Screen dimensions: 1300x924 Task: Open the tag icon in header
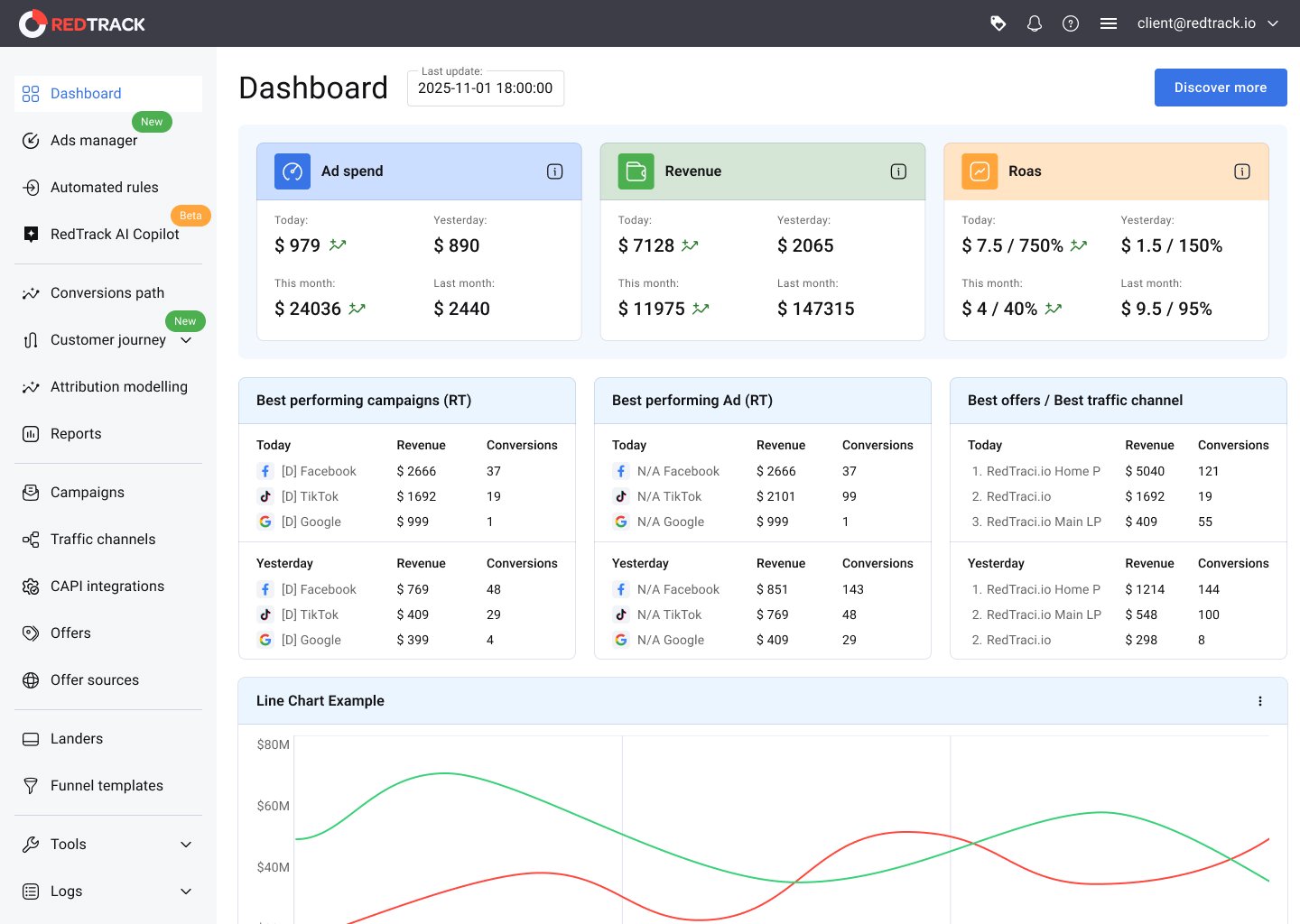click(998, 23)
